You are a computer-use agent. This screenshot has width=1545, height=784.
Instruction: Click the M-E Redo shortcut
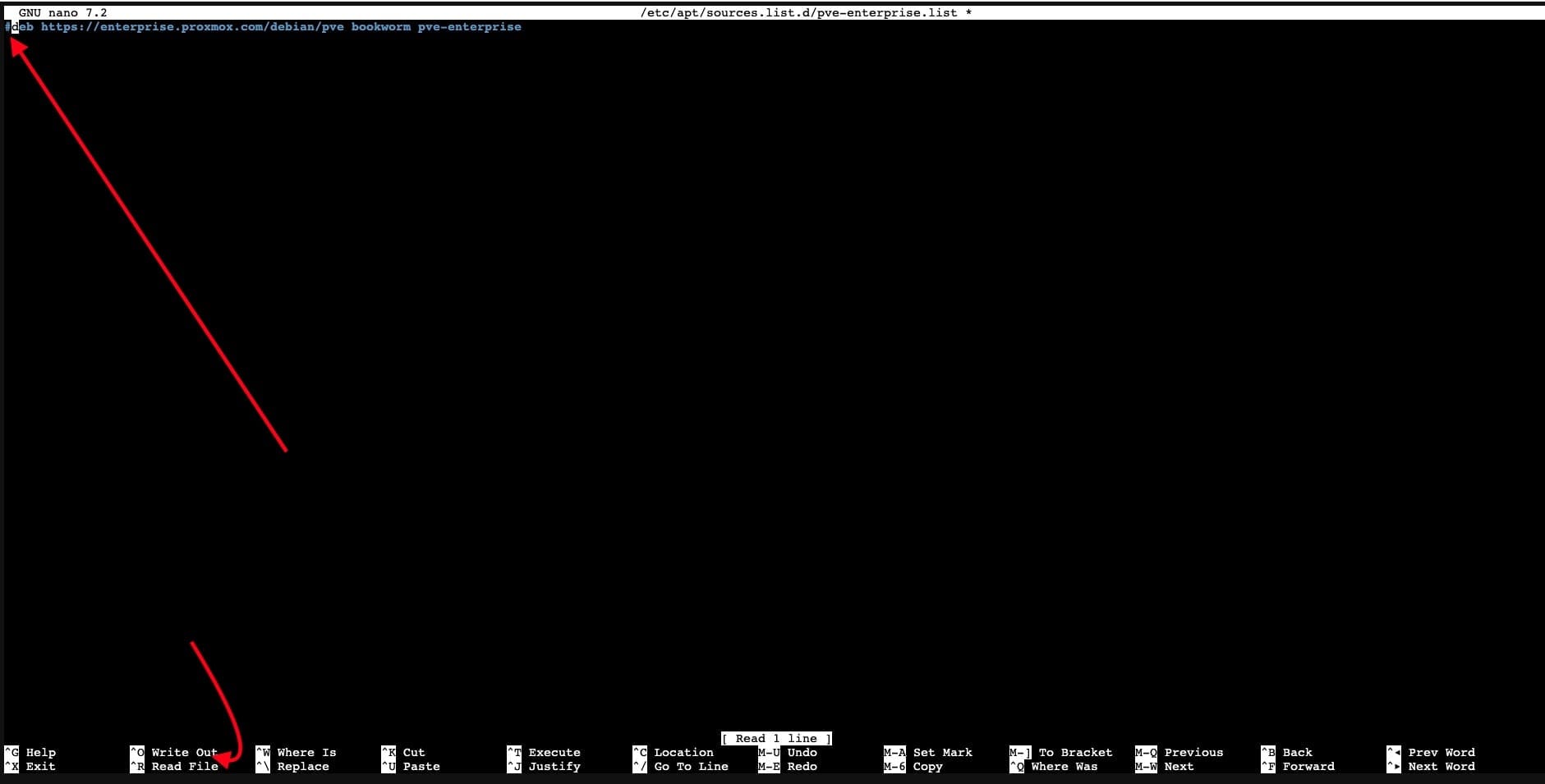pos(788,766)
